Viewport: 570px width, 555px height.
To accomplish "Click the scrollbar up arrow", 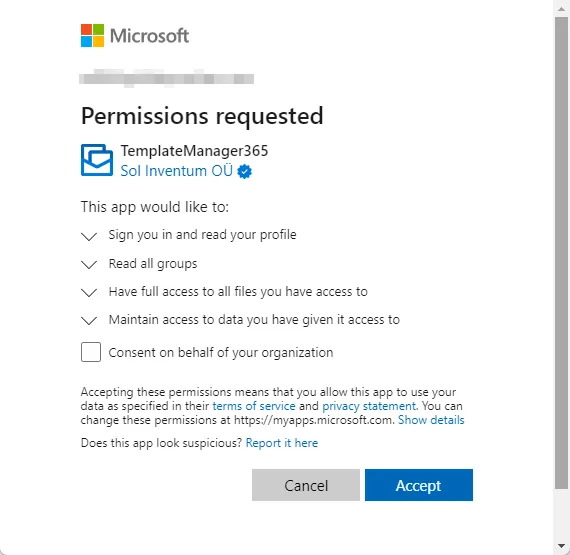I will (562, 9).
